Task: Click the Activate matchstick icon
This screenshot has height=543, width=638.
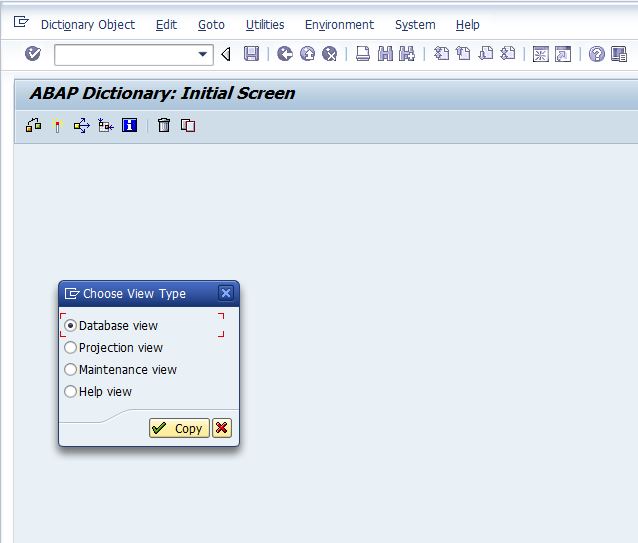Action: (57, 126)
